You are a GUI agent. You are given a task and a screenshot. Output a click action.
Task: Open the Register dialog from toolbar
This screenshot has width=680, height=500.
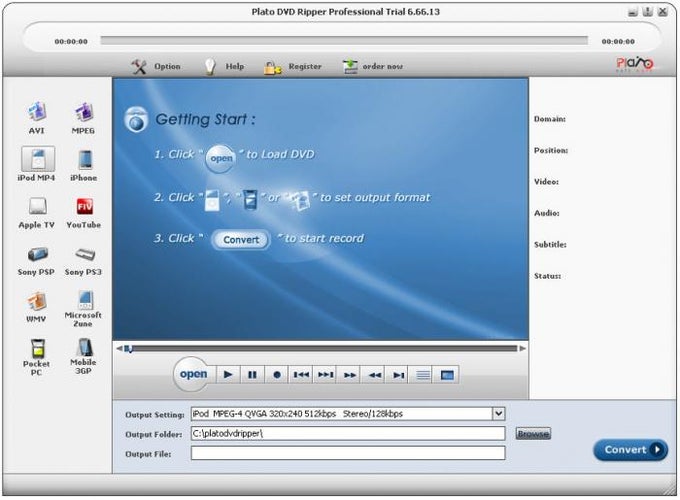293,67
